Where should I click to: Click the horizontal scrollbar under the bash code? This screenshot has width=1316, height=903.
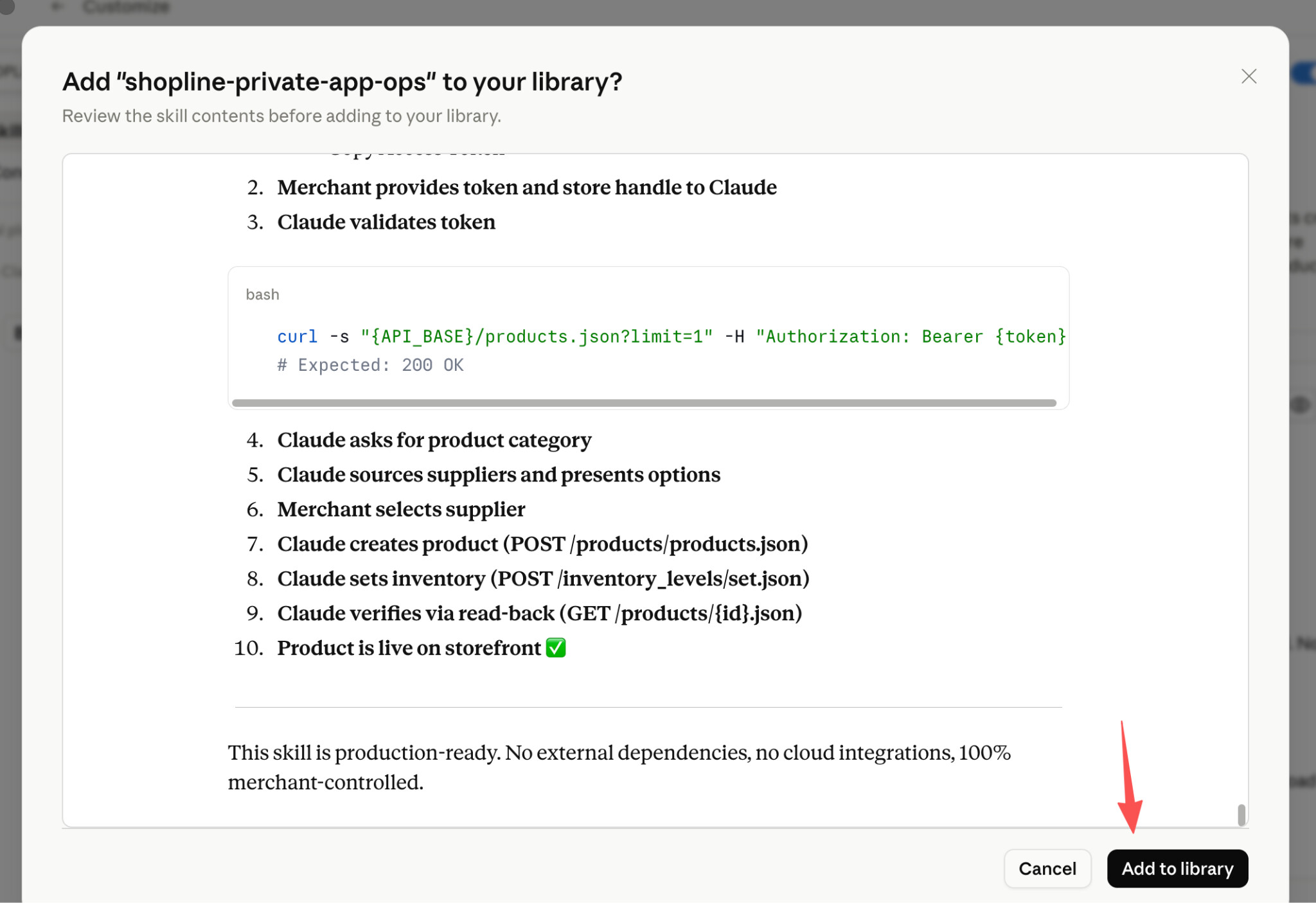pyautogui.click(x=644, y=403)
